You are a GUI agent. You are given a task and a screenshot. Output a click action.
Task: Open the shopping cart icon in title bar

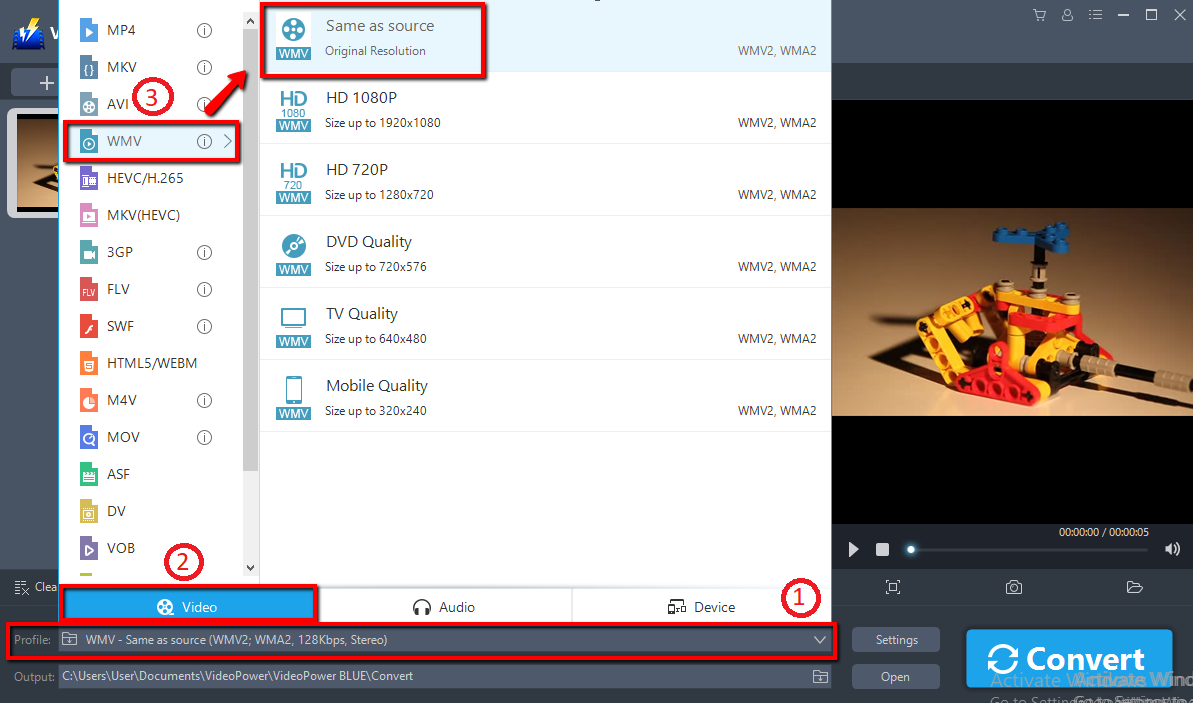pos(1040,15)
